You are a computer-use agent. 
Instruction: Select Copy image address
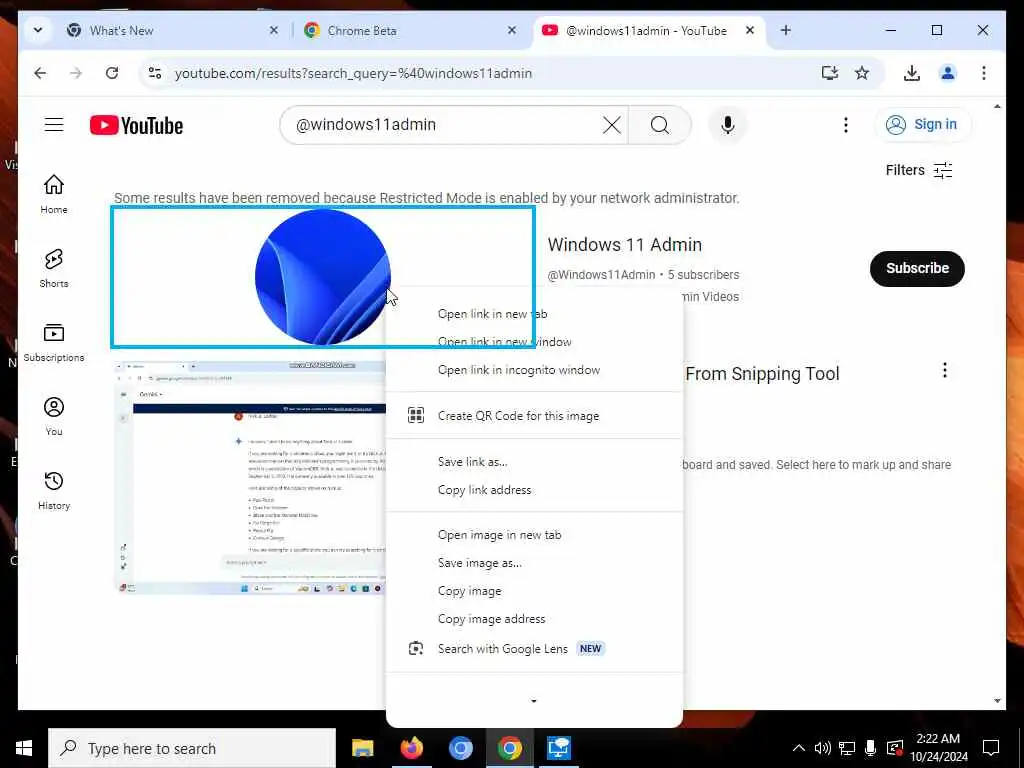(x=534, y=619)
